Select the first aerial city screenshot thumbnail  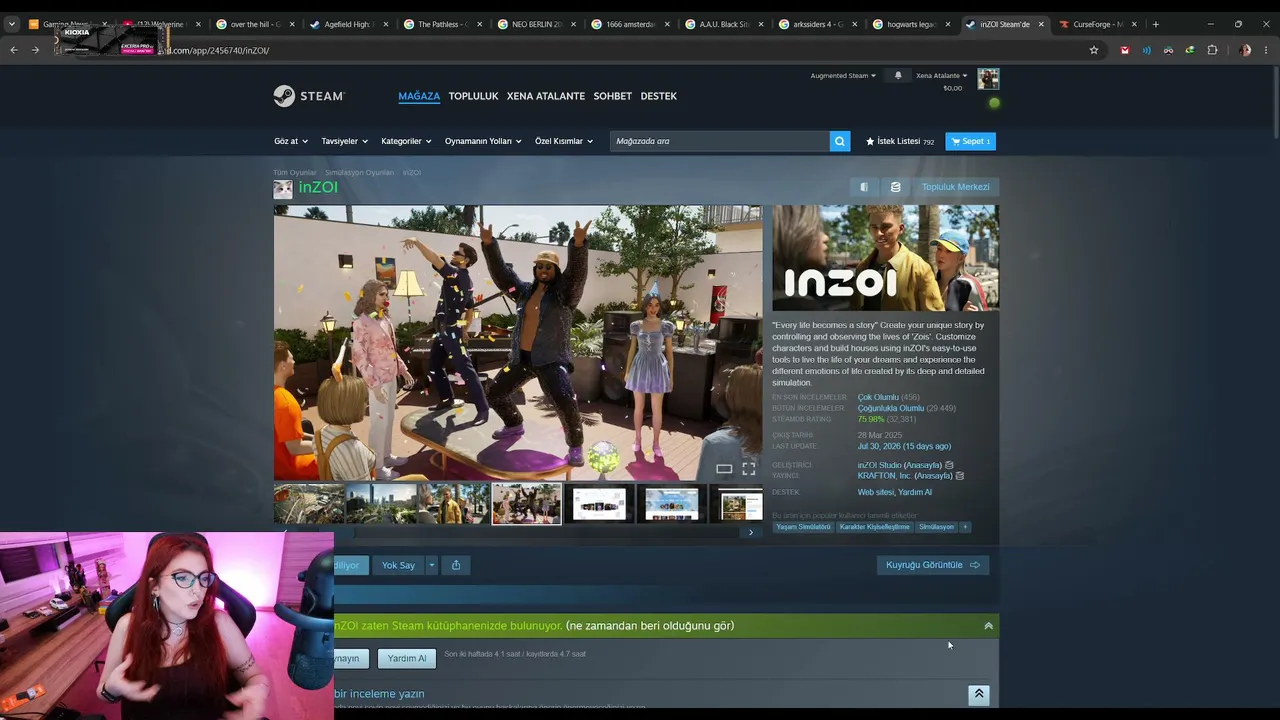click(x=309, y=504)
